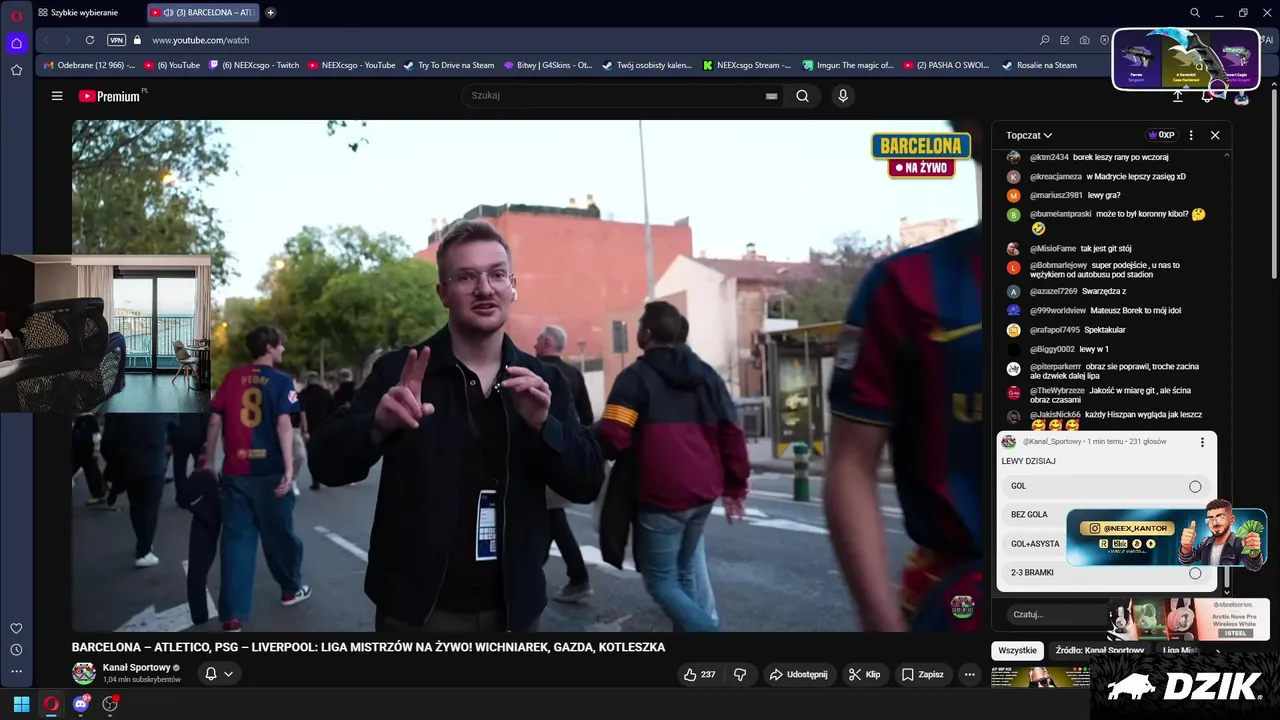Viewport: 1280px width, 720px height.
Task: Open the find-in-page magnifier in address bar
Action: pyautogui.click(x=1045, y=40)
